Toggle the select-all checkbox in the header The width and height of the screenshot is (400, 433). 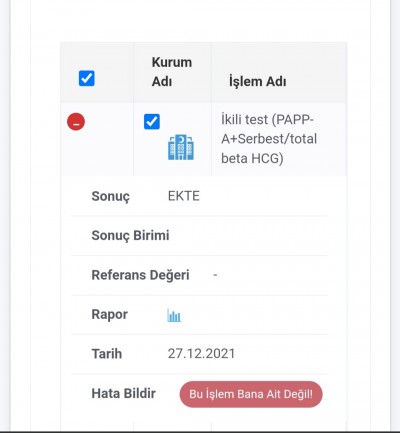point(87,79)
